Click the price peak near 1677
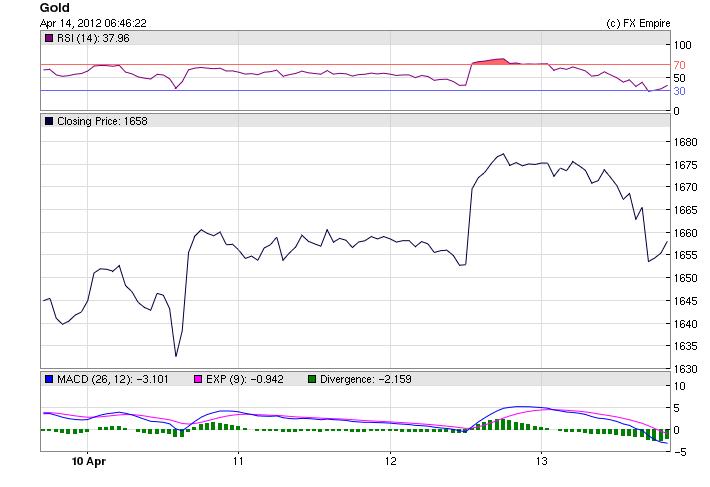Screen dimensions: 710x487 coord(504,154)
